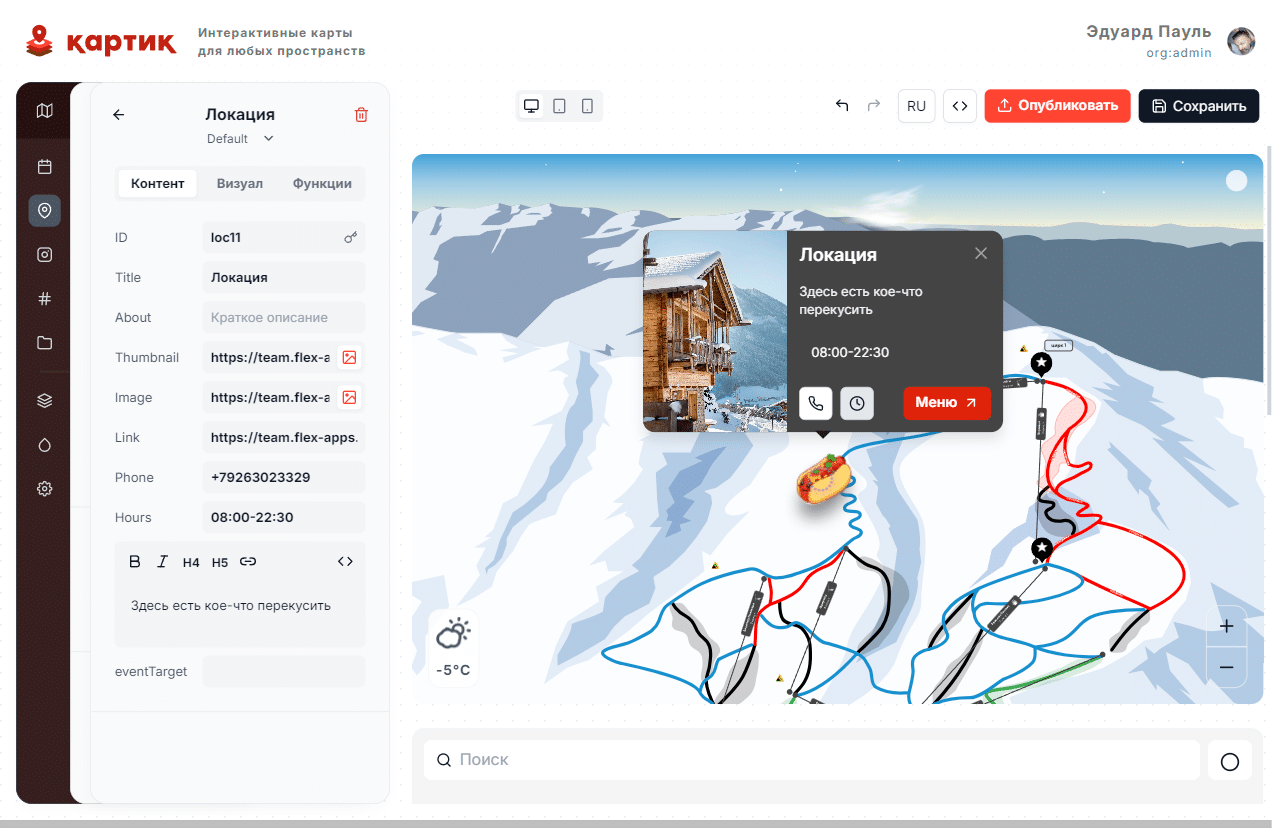Screen dimensions: 1278x828
Task: Open the droplet icon in sidebar
Action: (44, 445)
